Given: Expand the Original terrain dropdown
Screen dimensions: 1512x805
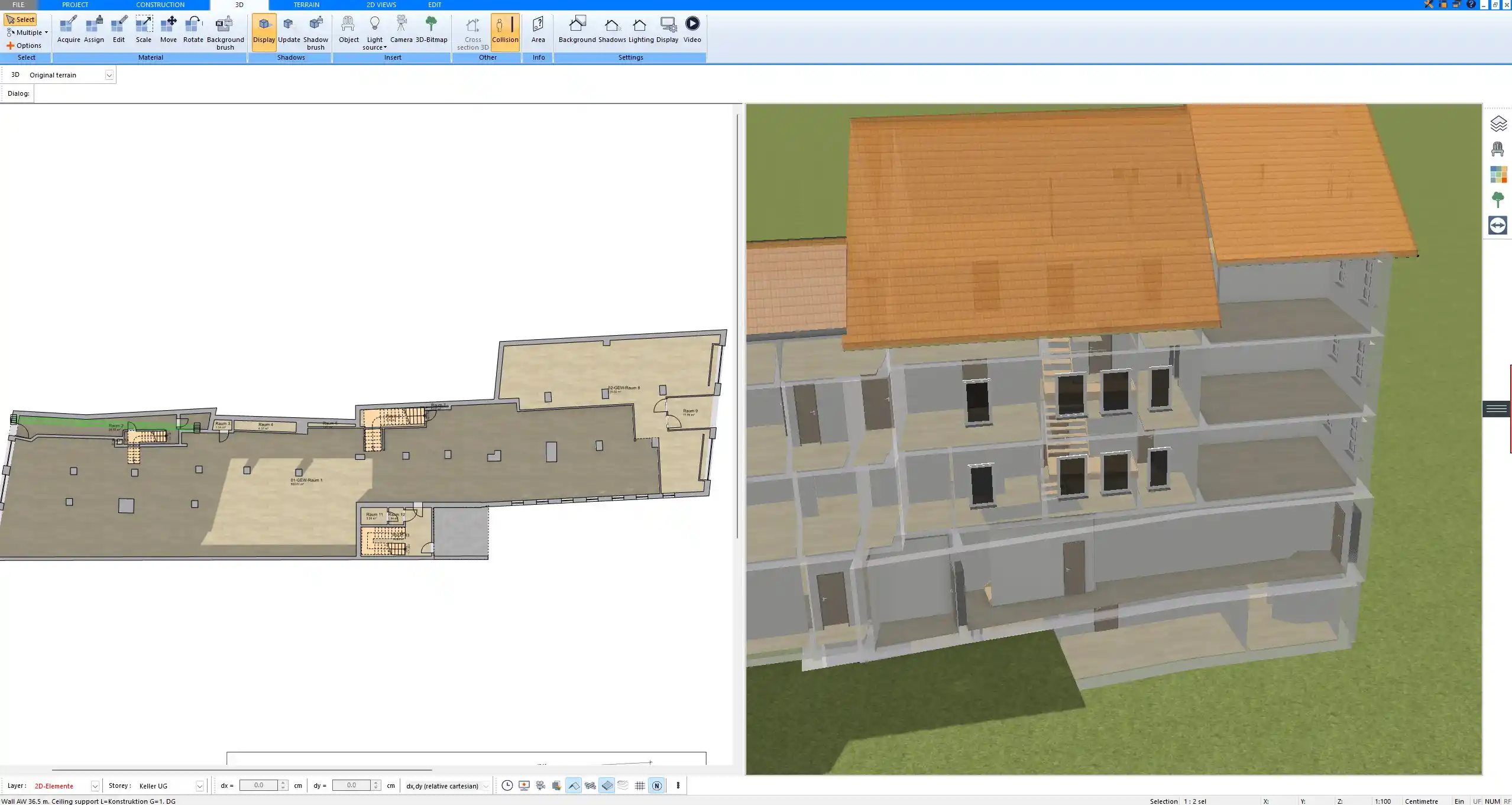Looking at the screenshot, I should 109,75.
